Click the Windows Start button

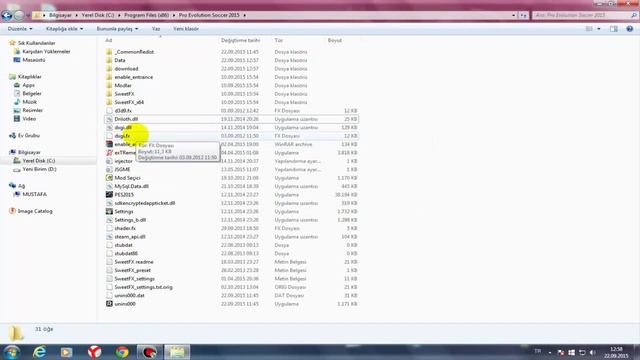coord(11,352)
